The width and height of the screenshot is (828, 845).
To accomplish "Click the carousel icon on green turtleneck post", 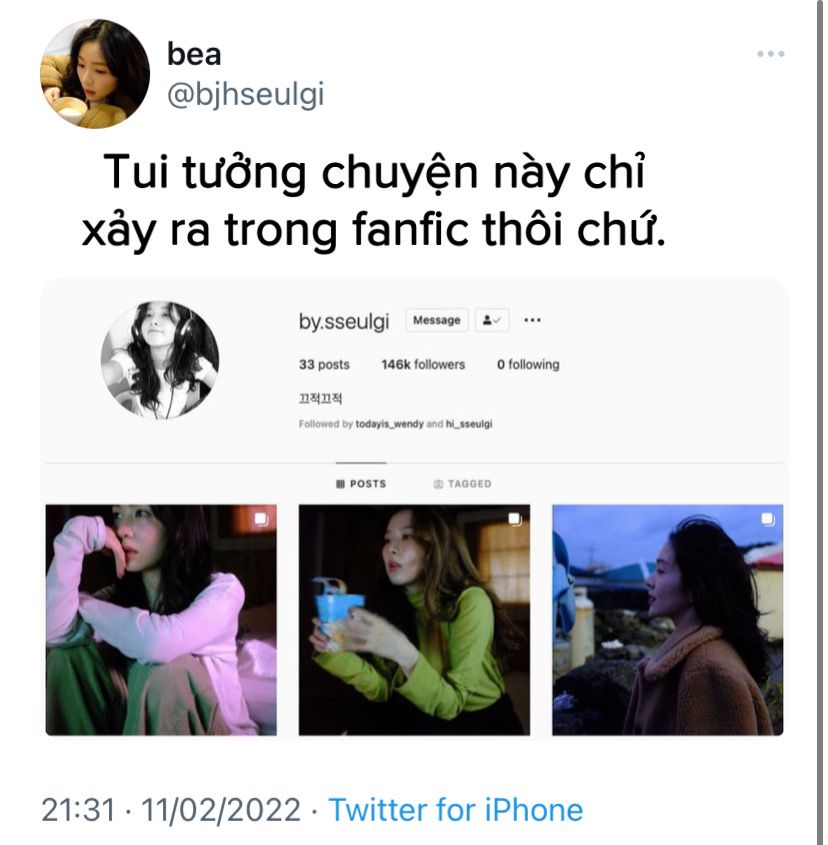I will [515, 518].
